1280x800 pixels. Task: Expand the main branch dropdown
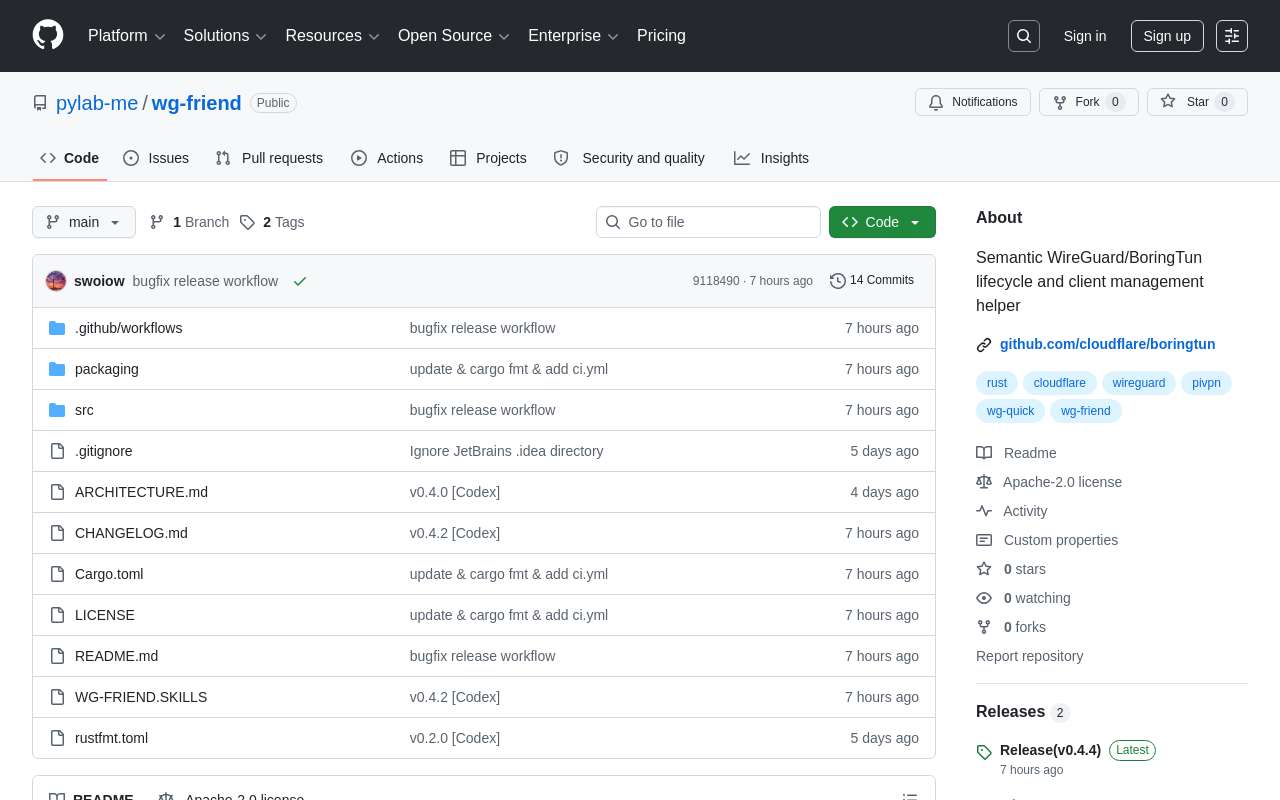coord(84,222)
